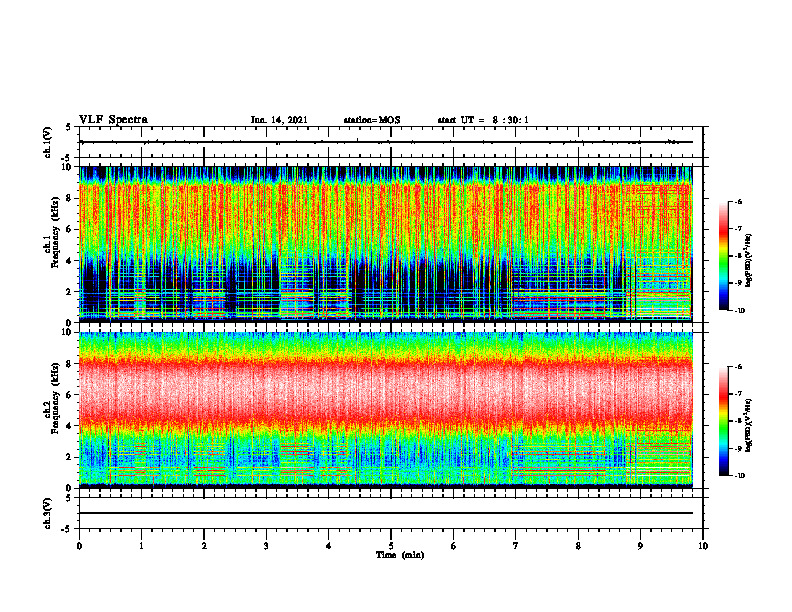
Task: Click the ch.1 voltage waveform trace
Action: point(386,142)
